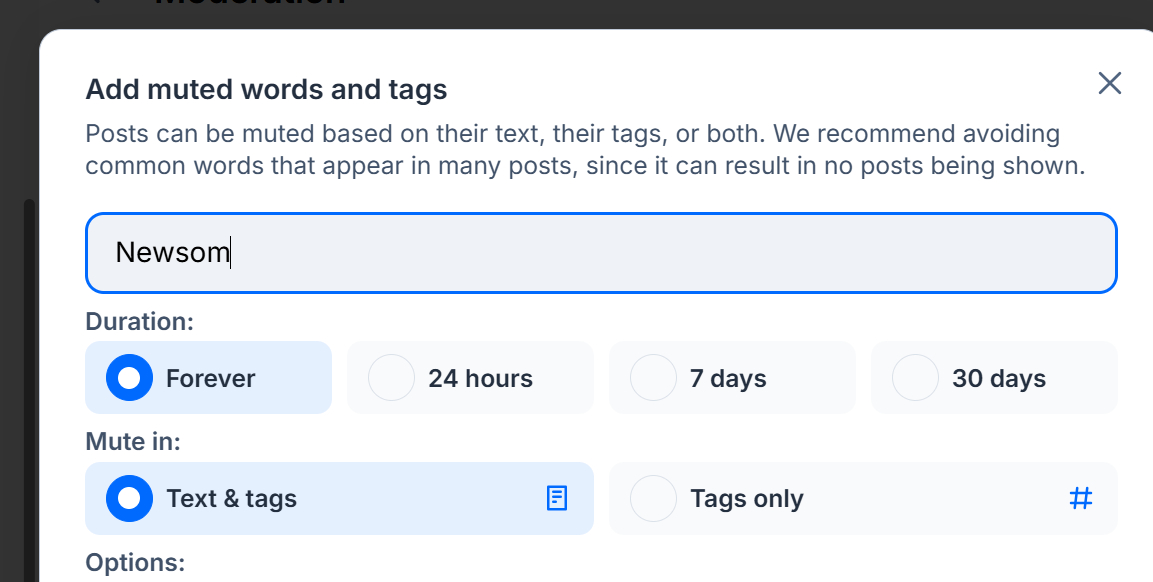Select the Forever duration radio circle
Image resolution: width=1153 pixels, height=582 pixels.
(x=129, y=378)
